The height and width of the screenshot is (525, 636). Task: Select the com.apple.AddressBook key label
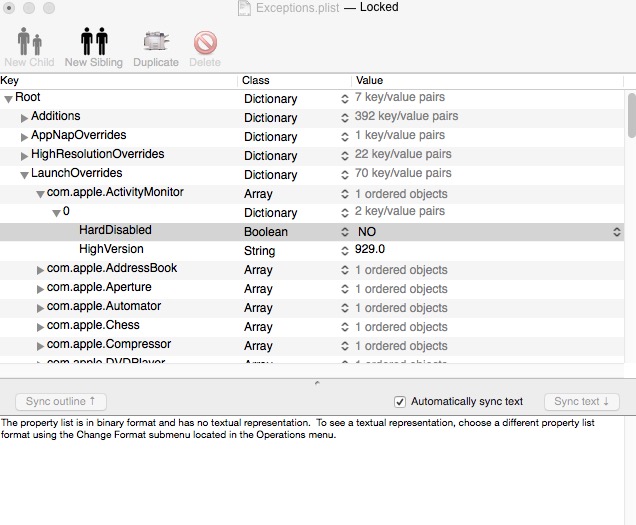[112, 268]
